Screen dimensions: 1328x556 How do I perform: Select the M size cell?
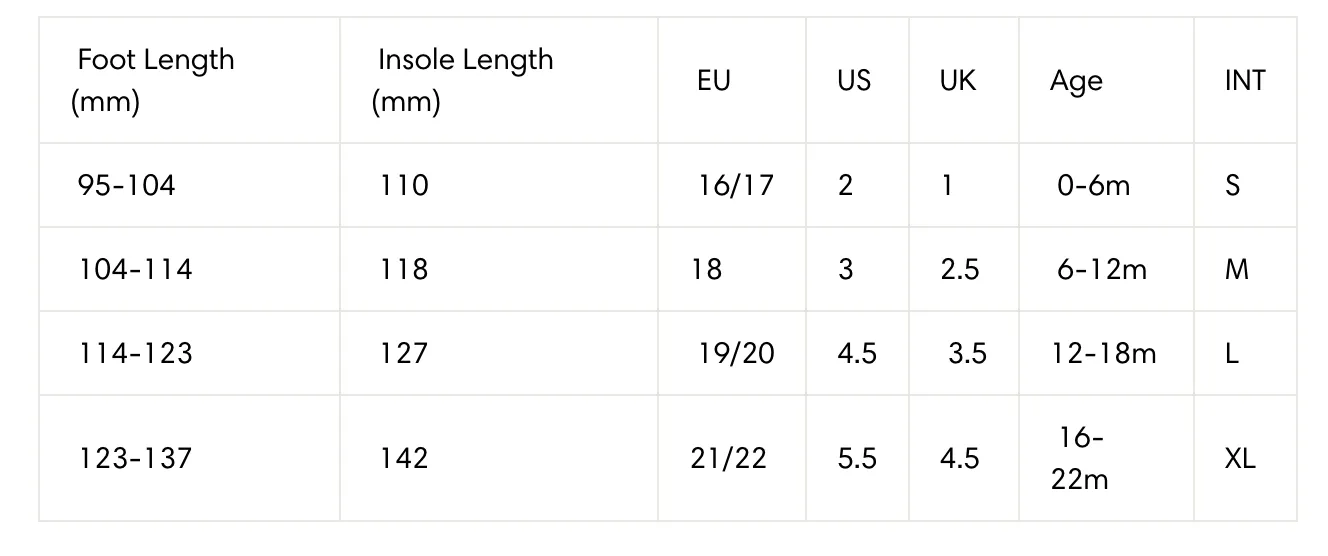pyautogui.click(x=1237, y=269)
